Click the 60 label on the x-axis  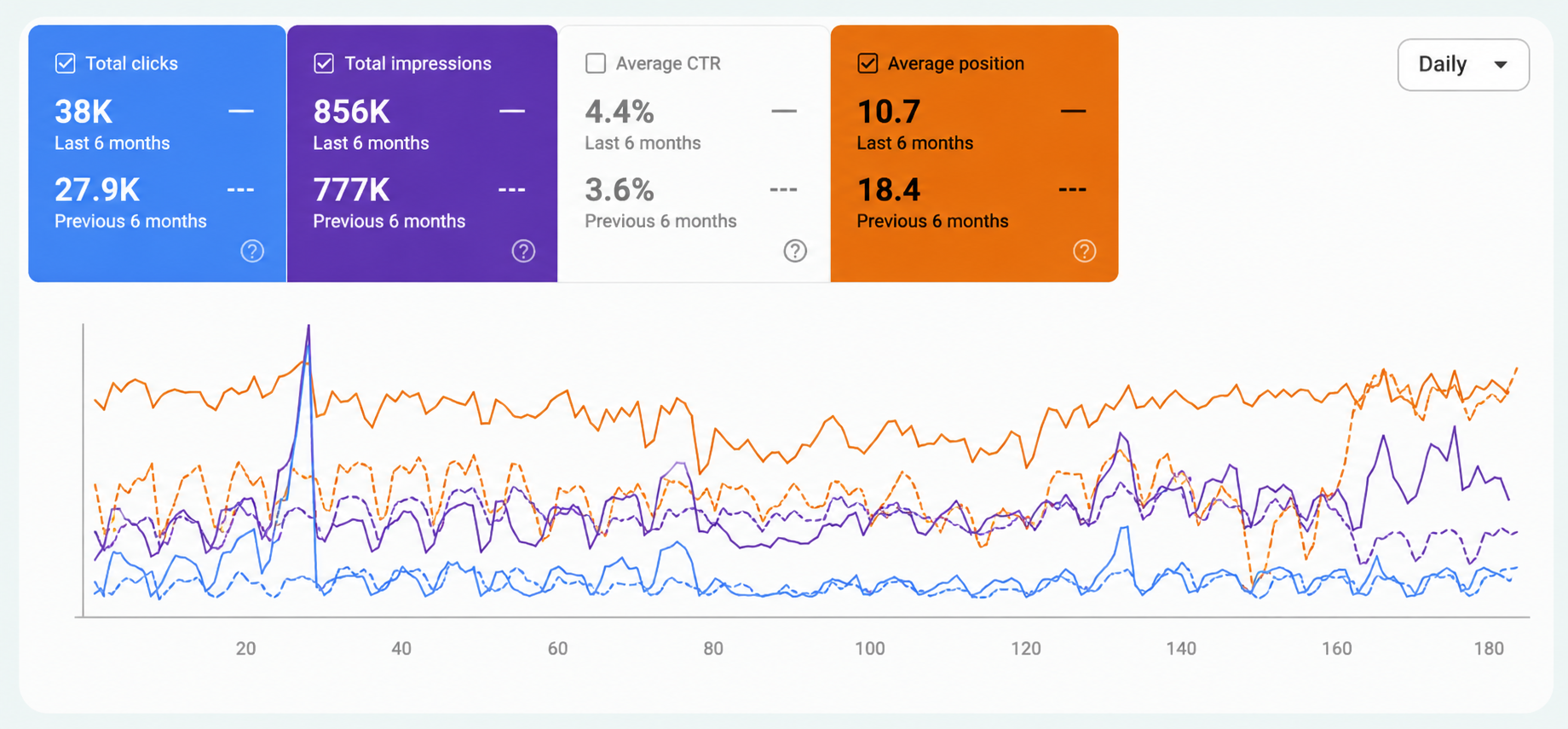557,649
